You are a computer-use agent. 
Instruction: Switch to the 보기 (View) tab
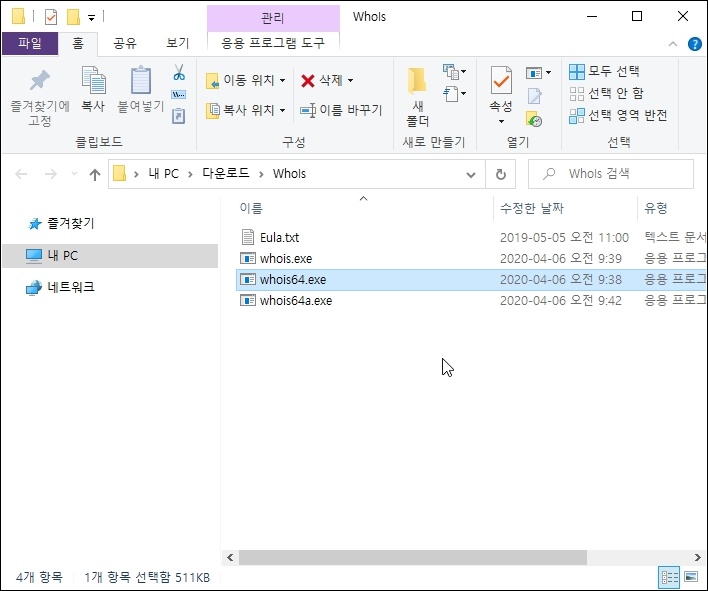[177, 43]
